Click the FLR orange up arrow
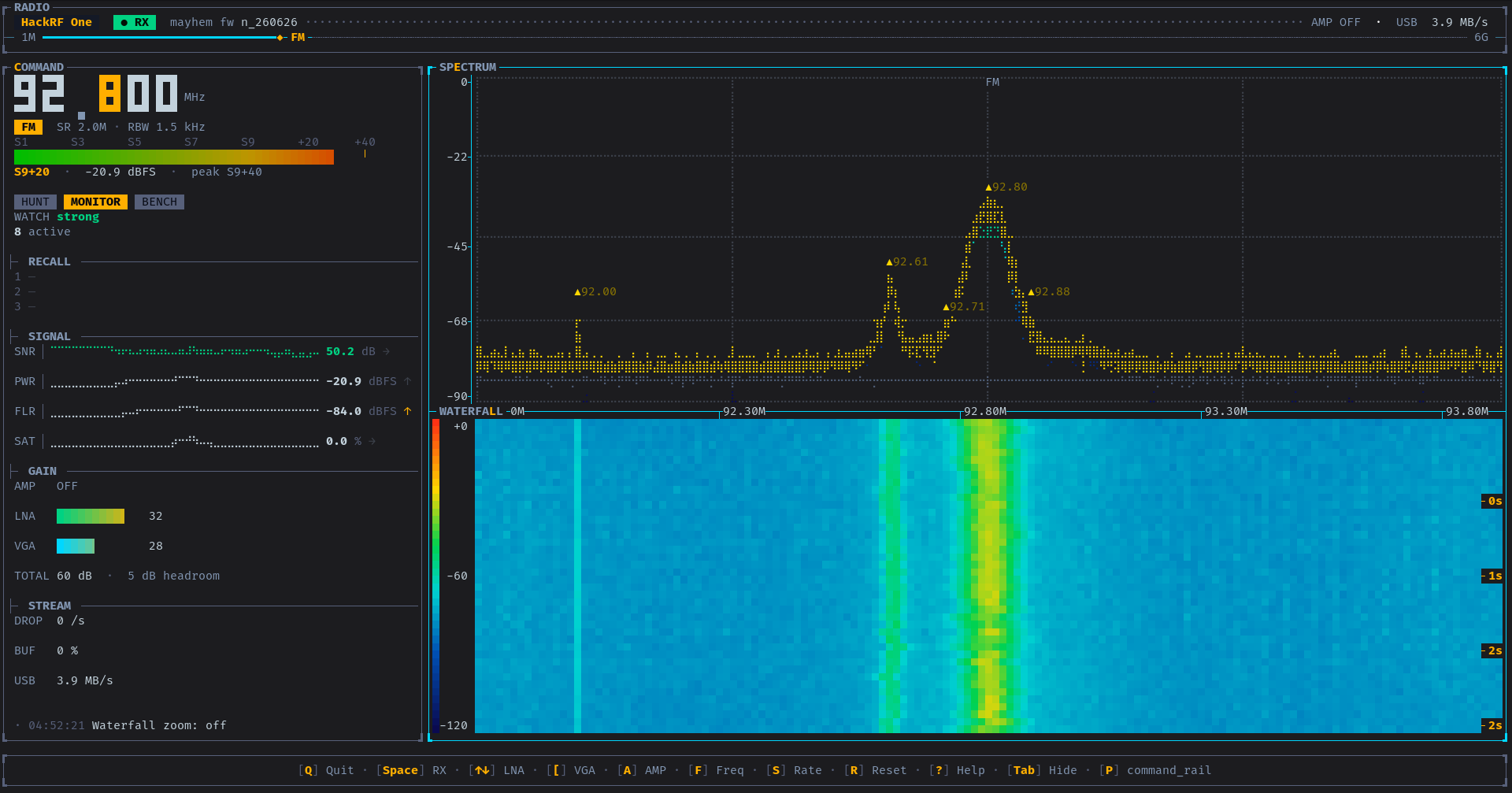Image resolution: width=1512 pixels, height=793 pixels. click(x=407, y=411)
